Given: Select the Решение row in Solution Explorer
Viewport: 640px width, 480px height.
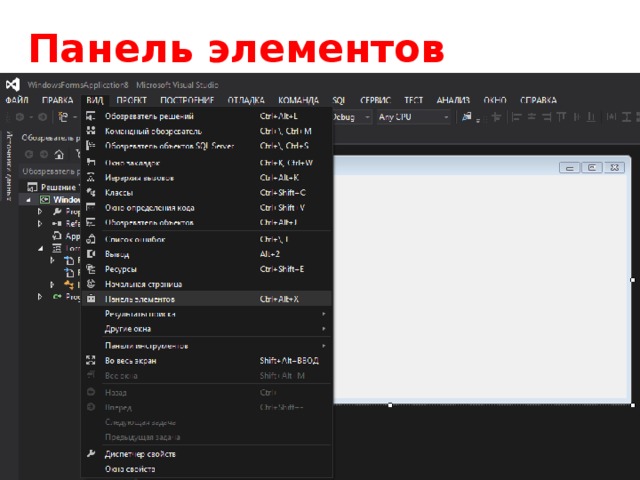Looking at the screenshot, I should (51, 187).
